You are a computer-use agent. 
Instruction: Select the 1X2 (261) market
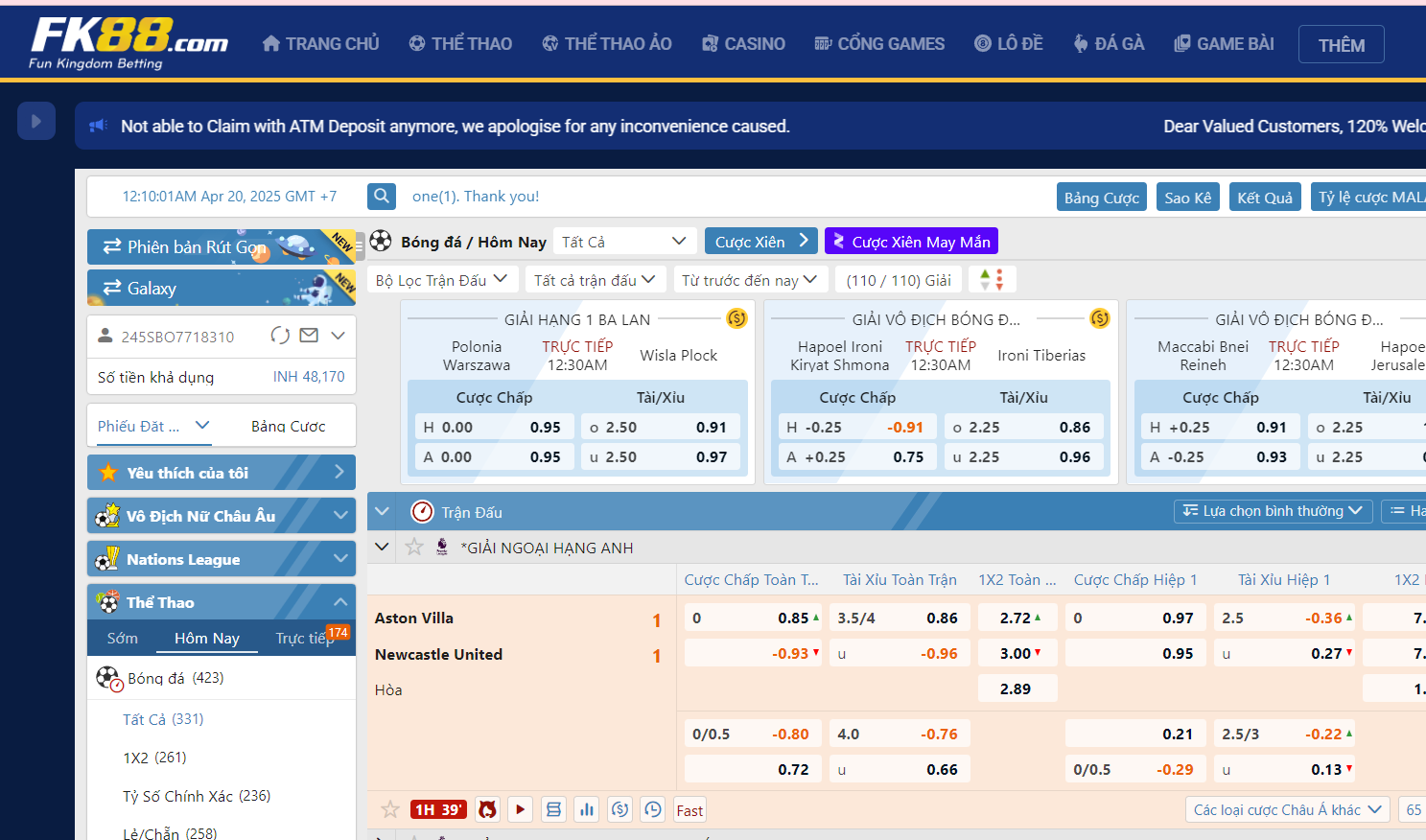(x=154, y=758)
